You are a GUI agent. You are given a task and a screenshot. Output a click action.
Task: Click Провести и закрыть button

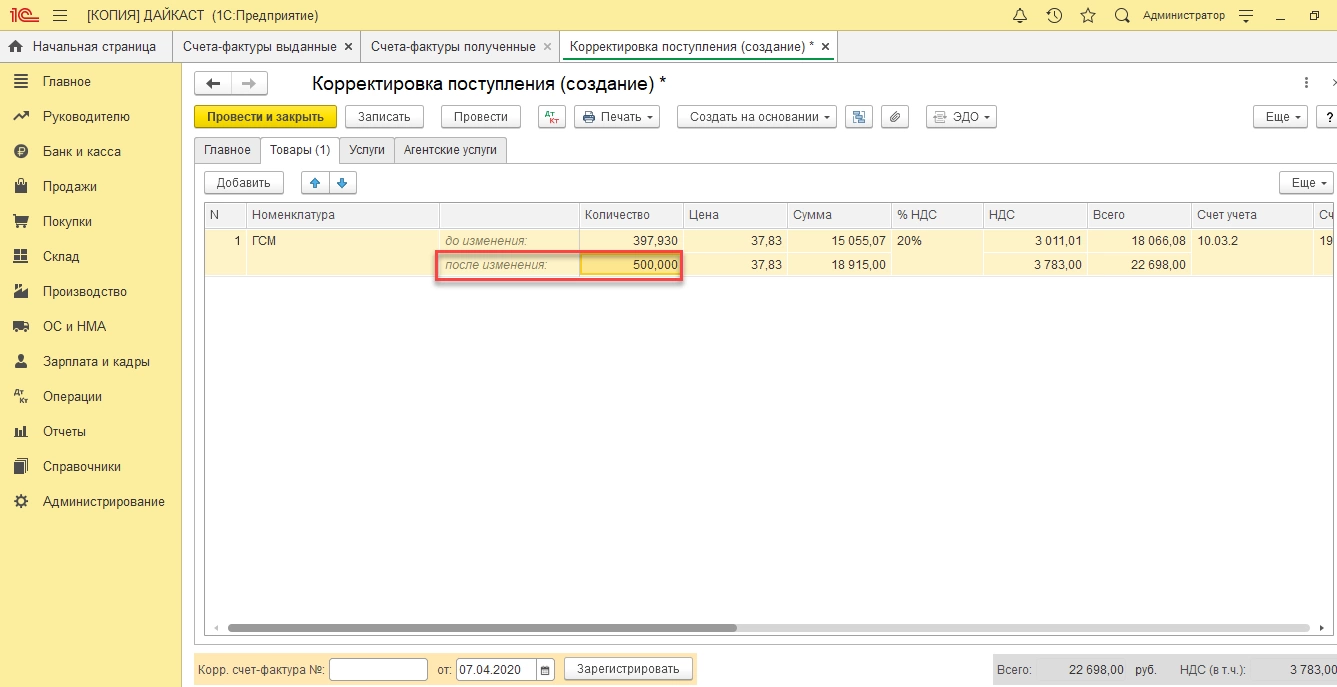(265, 117)
